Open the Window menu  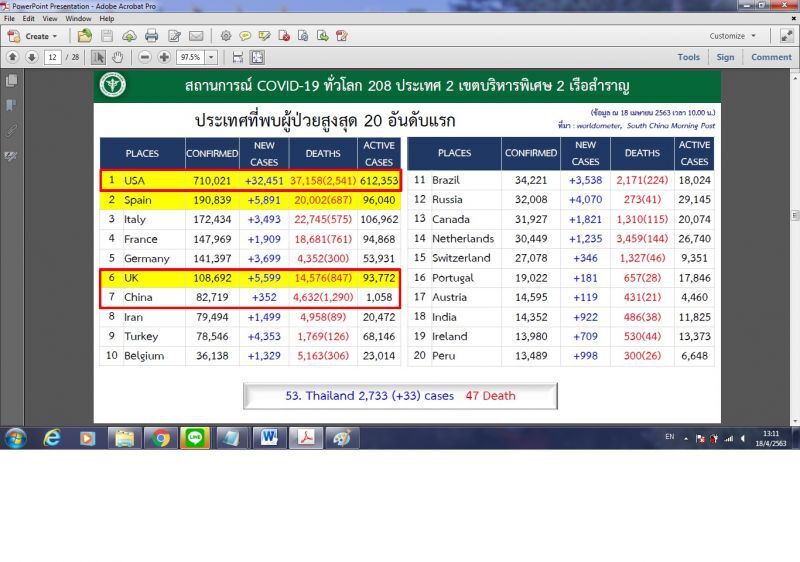[78, 18]
